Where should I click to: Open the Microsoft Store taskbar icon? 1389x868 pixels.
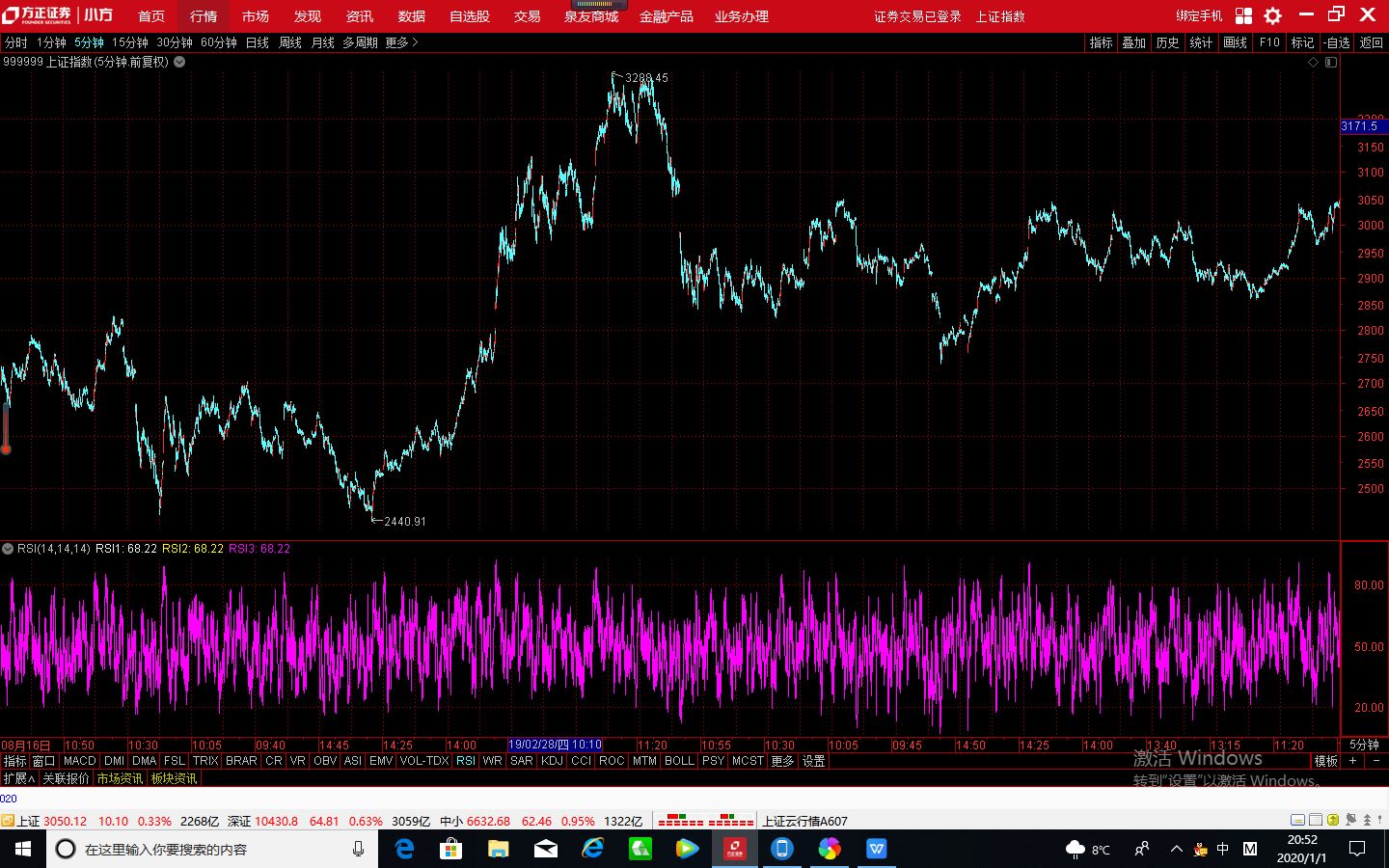point(450,849)
